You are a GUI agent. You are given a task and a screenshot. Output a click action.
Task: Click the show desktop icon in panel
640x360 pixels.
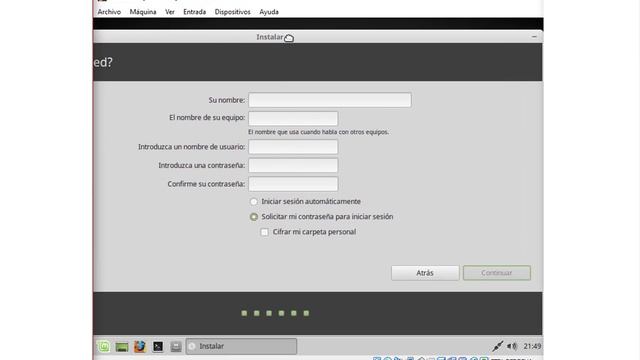pyautogui.click(x=122, y=347)
